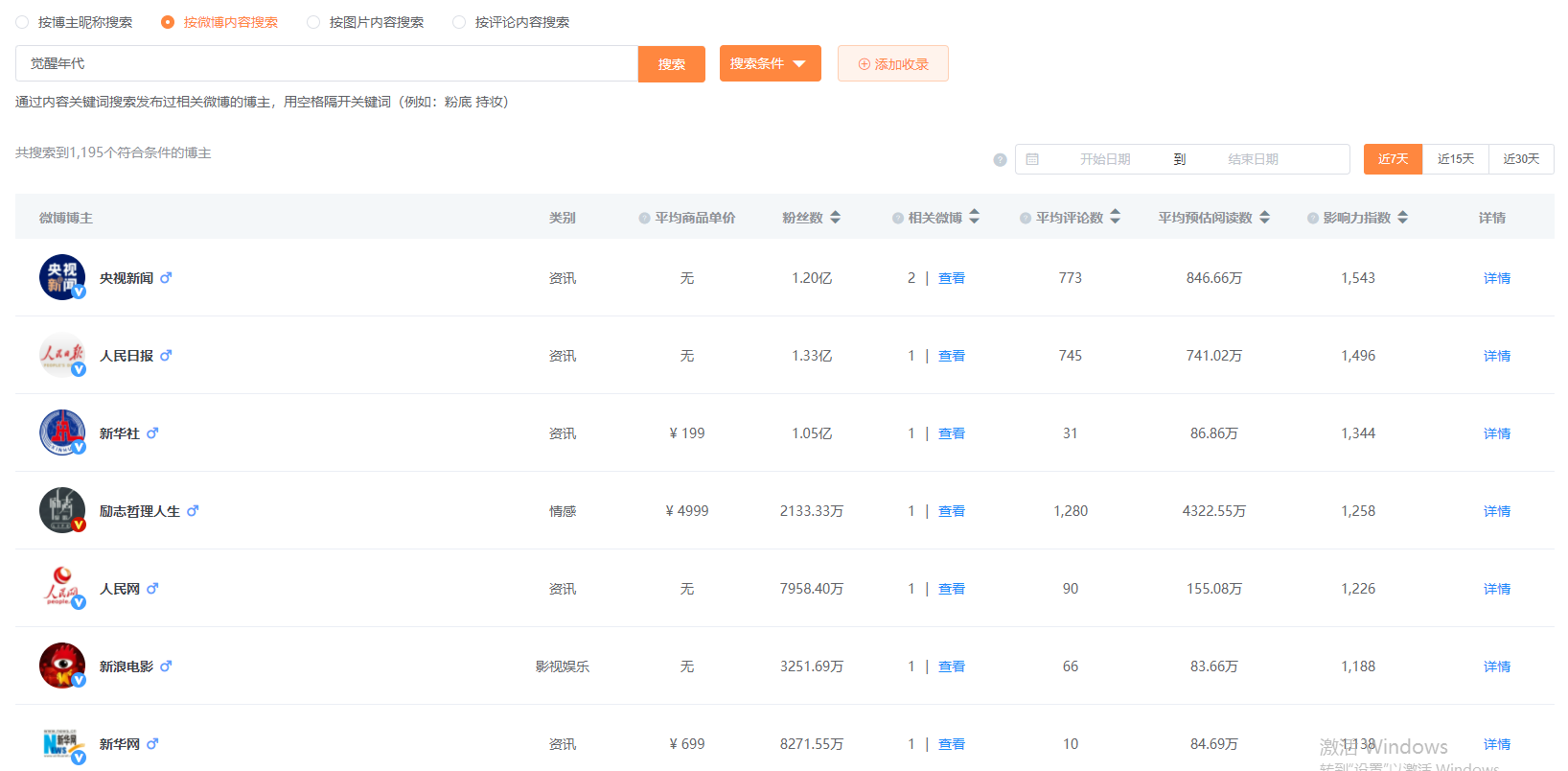Open 详情 details for 央视新闻
Viewport: 1568px width, 771px height.
point(1497,278)
